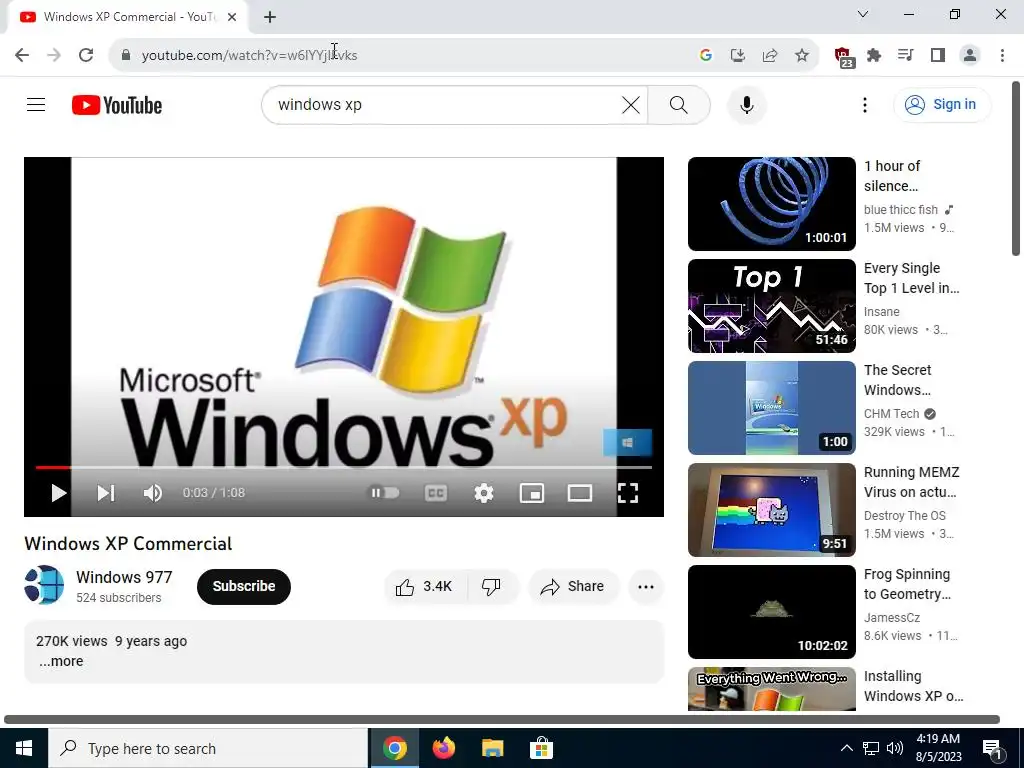Select the Windows XP Commercial tab

coord(128,17)
